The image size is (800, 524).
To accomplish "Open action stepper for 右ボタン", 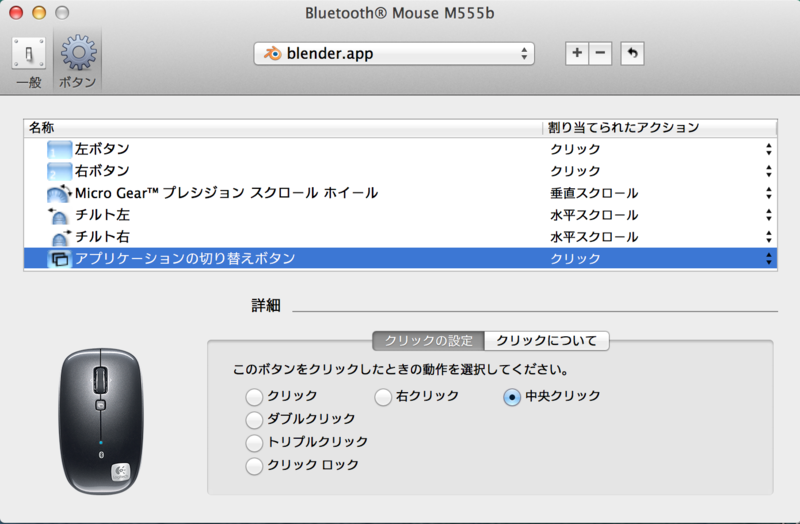I will click(x=768, y=171).
